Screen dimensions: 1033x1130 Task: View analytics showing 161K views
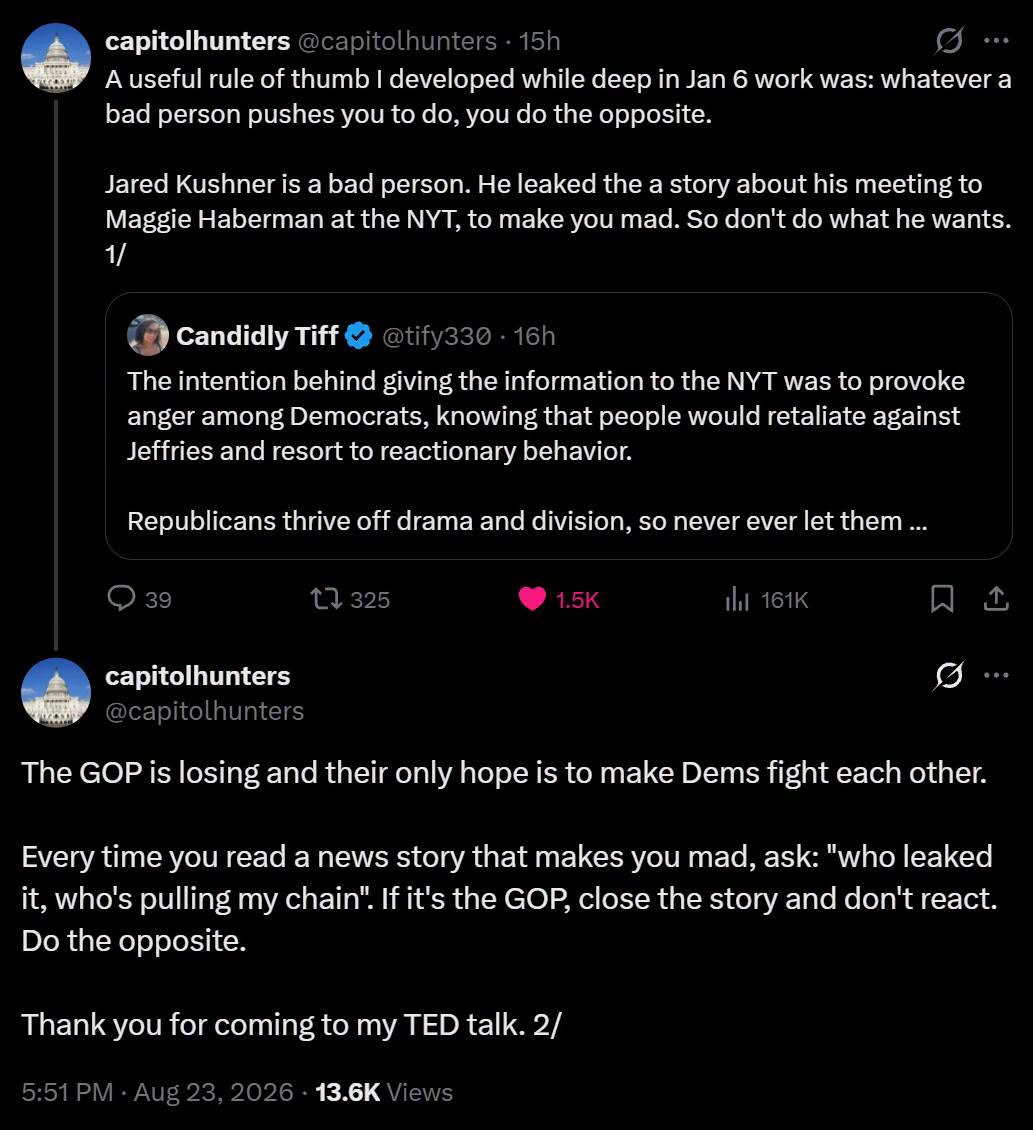tap(767, 600)
